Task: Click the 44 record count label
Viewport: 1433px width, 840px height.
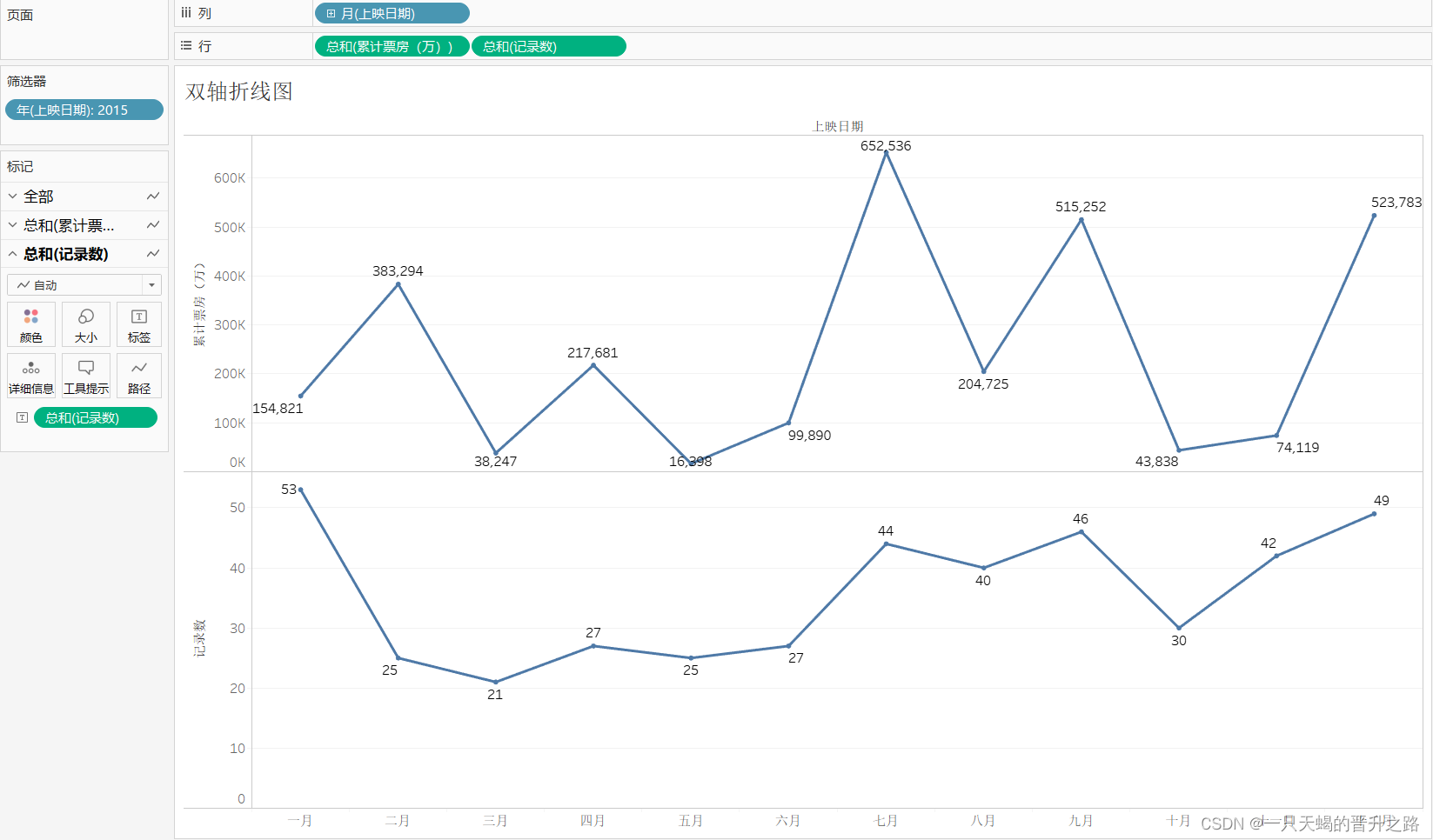Action: click(x=886, y=530)
